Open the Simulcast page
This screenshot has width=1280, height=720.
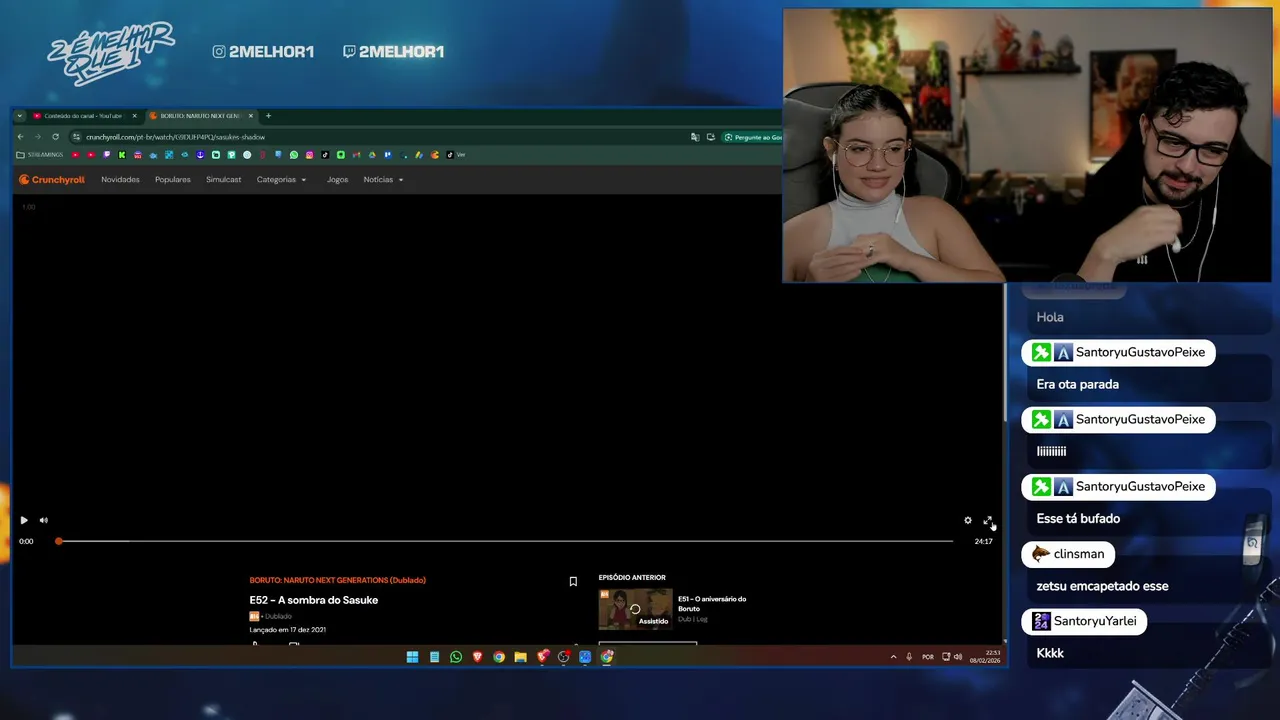coord(223,180)
